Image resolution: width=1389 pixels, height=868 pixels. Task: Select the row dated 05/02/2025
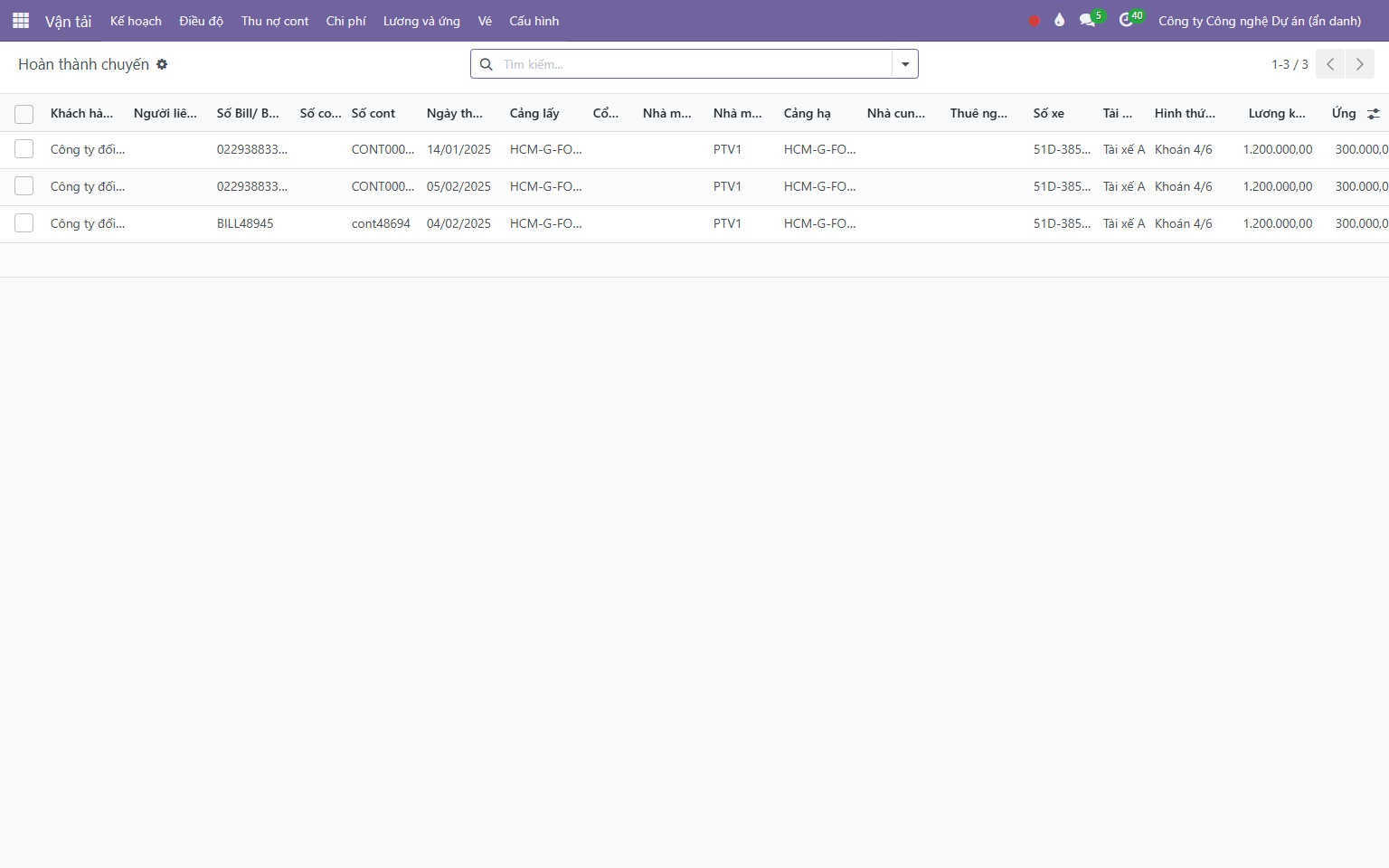[24, 186]
